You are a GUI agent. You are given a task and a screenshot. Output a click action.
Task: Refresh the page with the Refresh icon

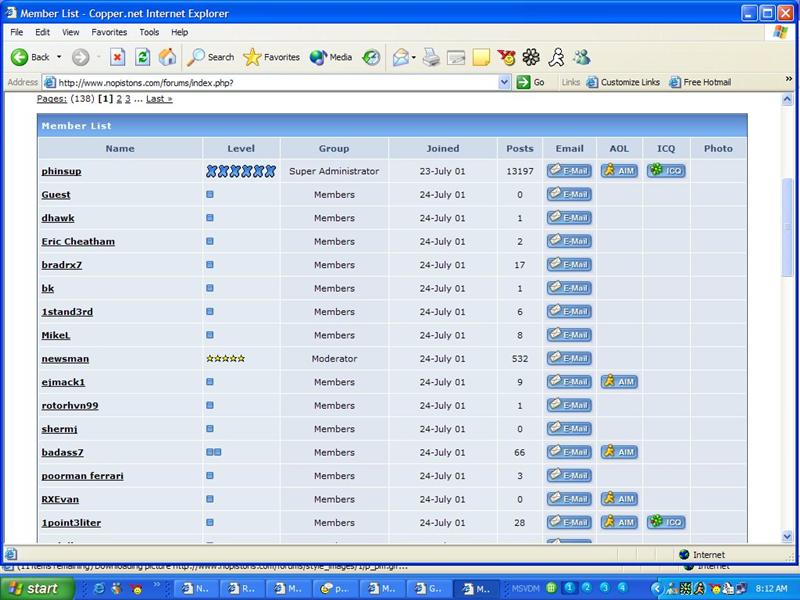tap(143, 57)
